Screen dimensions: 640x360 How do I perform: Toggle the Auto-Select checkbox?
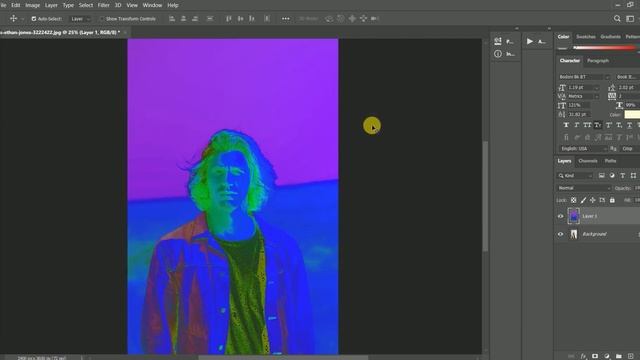pyautogui.click(x=34, y=19)
